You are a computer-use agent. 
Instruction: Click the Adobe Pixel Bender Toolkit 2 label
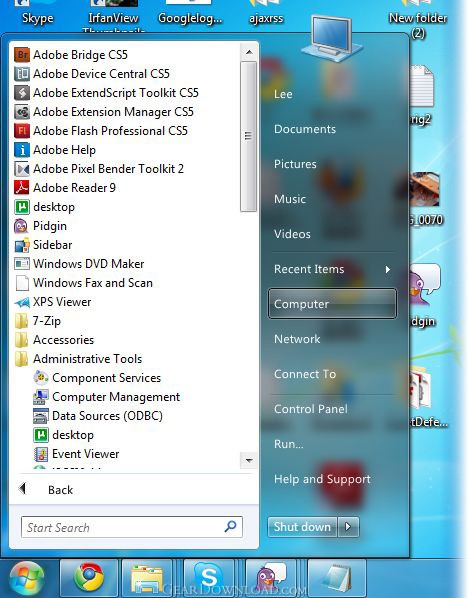point(108,169)
